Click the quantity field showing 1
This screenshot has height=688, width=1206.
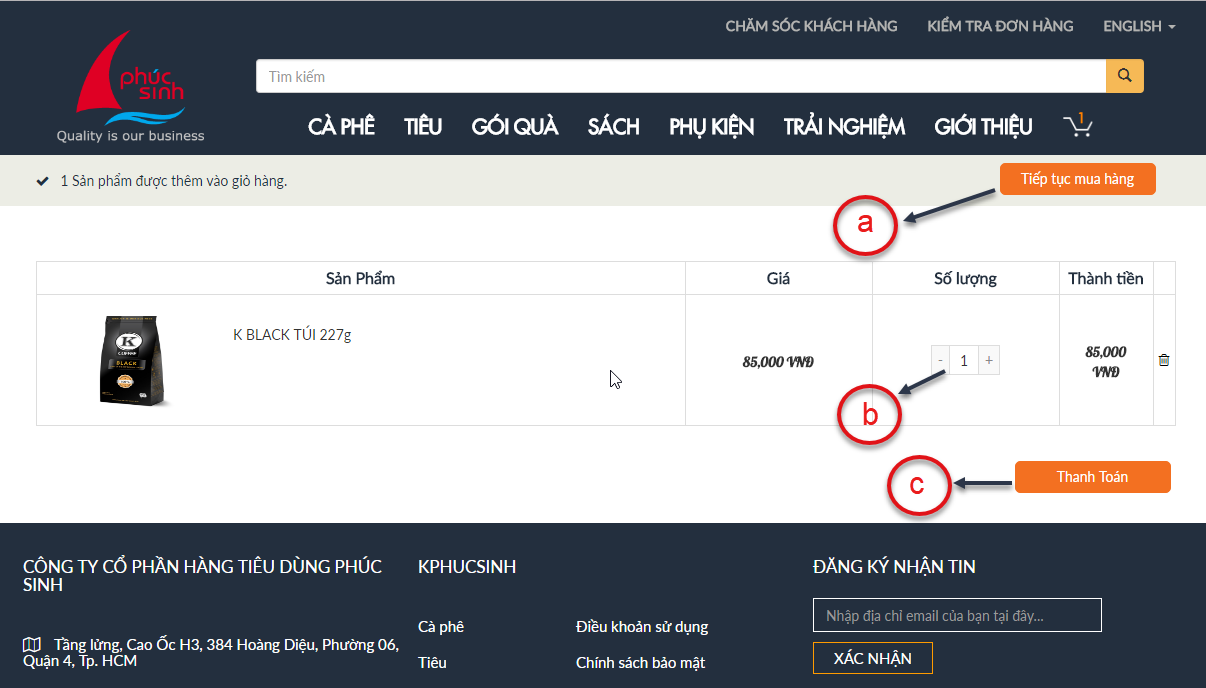tap(964, 360)
